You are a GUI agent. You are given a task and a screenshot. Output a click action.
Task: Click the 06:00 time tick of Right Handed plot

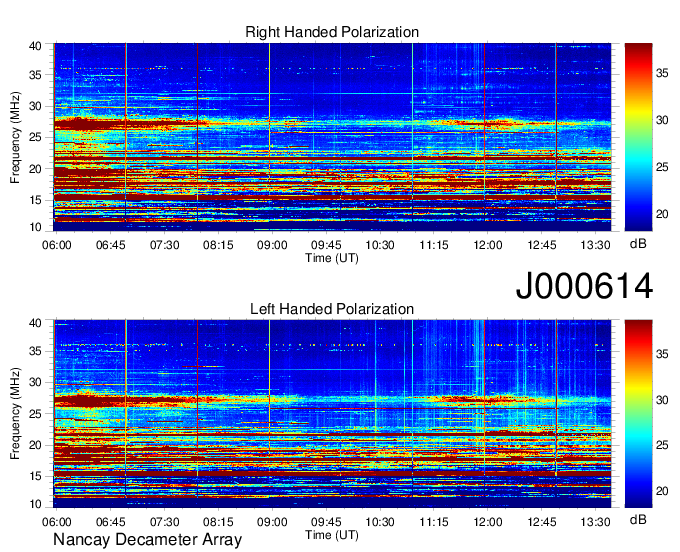click(56, 245)
